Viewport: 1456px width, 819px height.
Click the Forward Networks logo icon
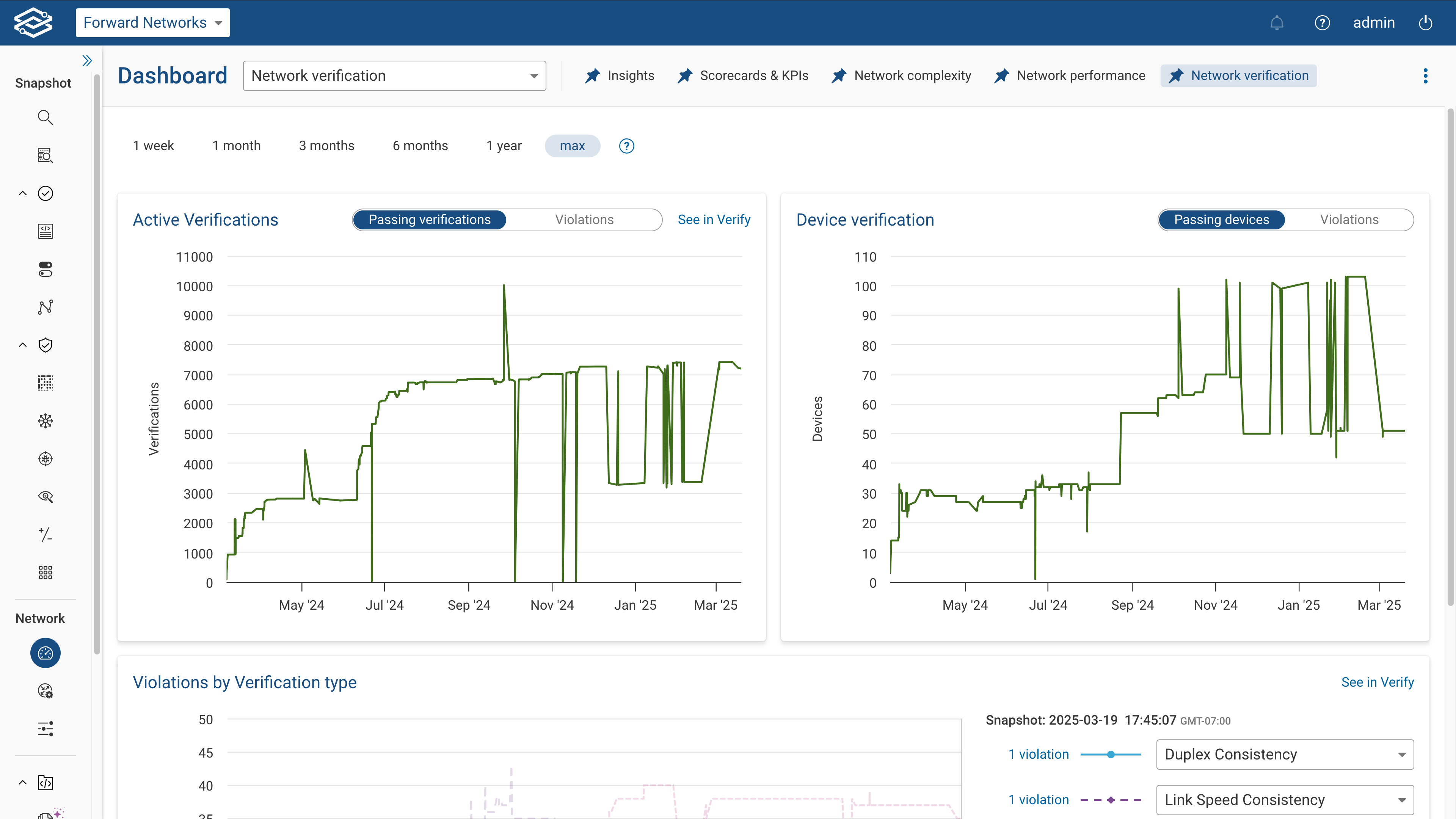point(33,23)
